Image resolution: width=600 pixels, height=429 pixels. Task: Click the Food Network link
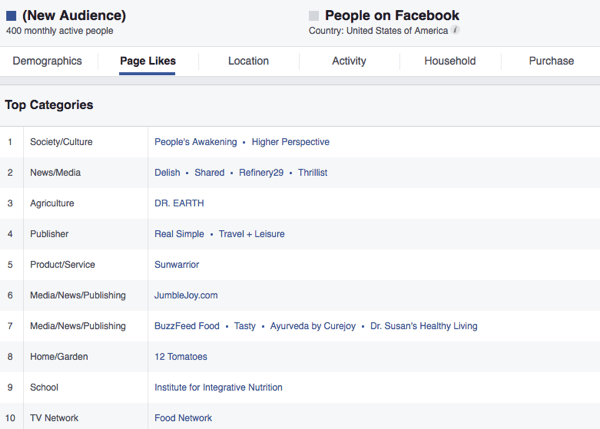(x=183, y=418)
